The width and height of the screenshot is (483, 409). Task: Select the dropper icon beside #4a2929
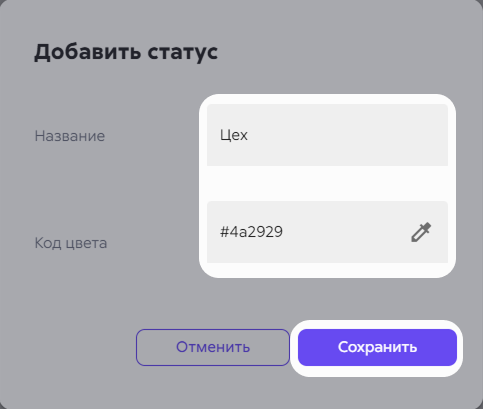[x=421, y=232]
